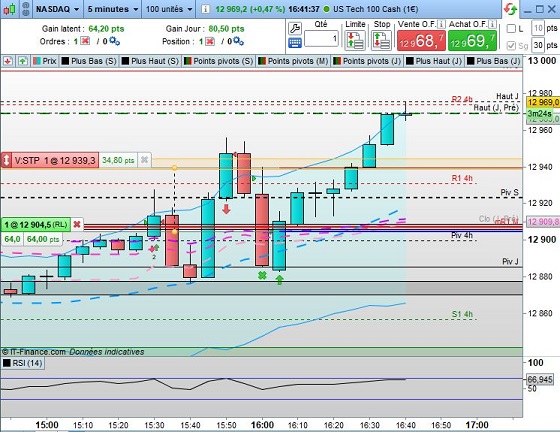Click the green up-arrow indicator panel icon
Screen dimensions: 560x432
(x=23, y=61)
